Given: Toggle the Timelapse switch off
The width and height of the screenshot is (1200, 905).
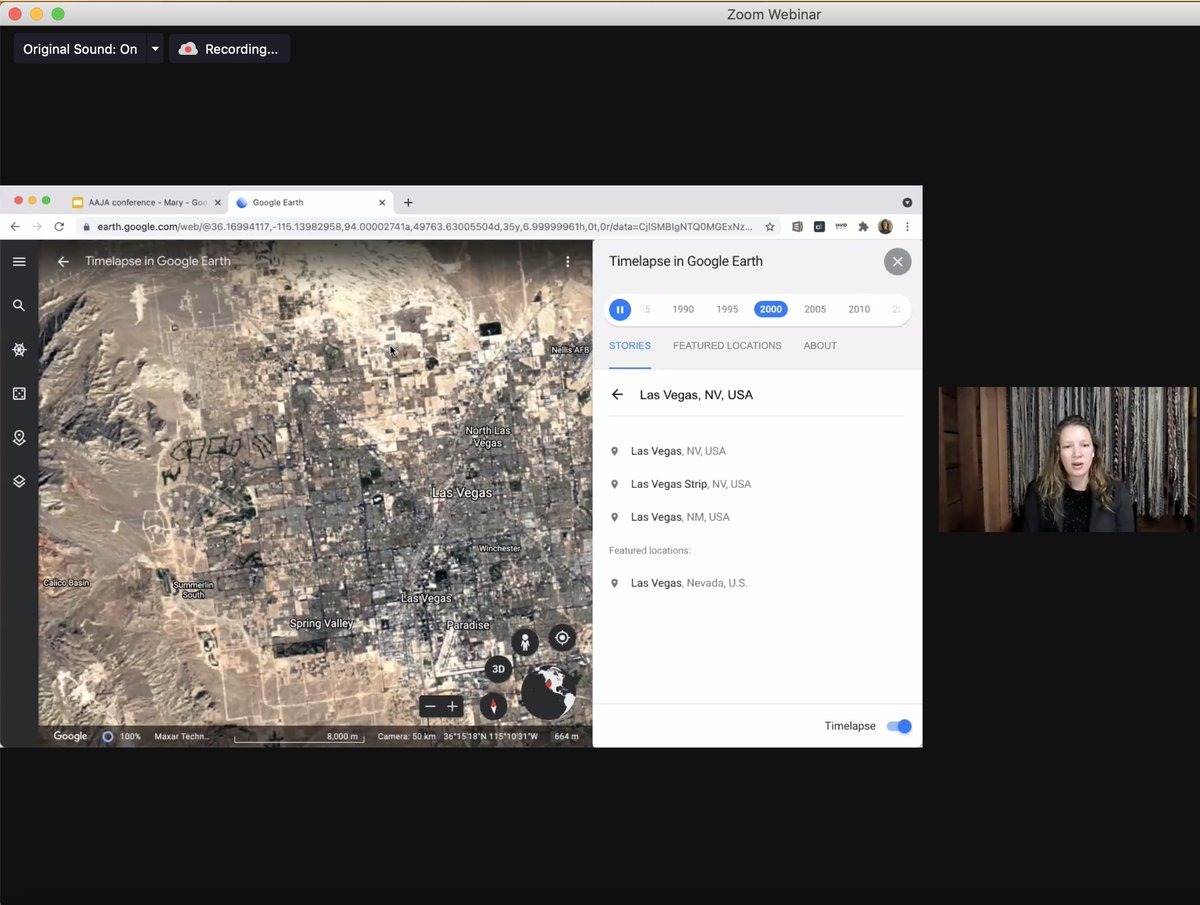Looking at the screenshot, I should coord(899,726).
